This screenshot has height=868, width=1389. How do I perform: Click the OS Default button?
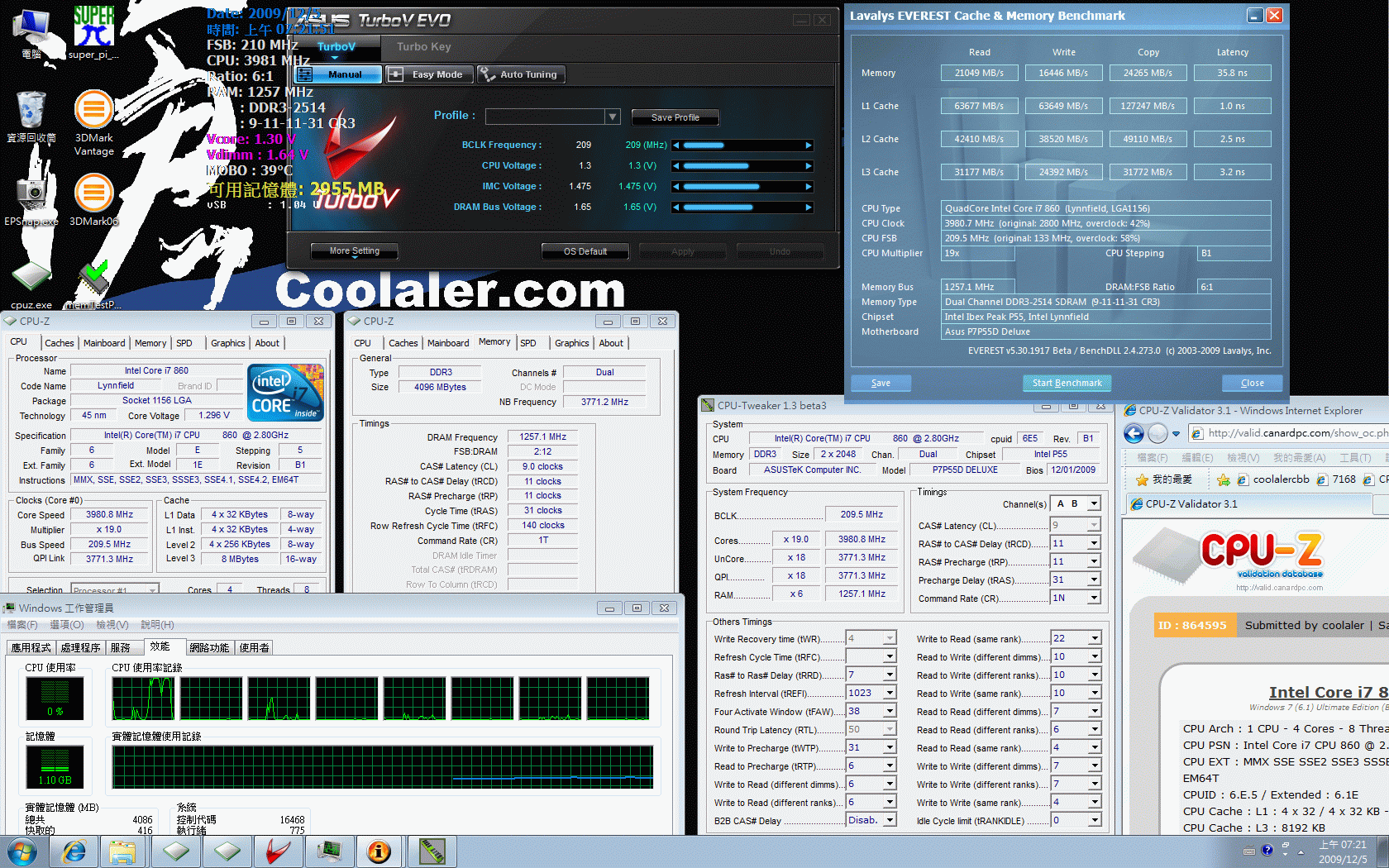585,251
